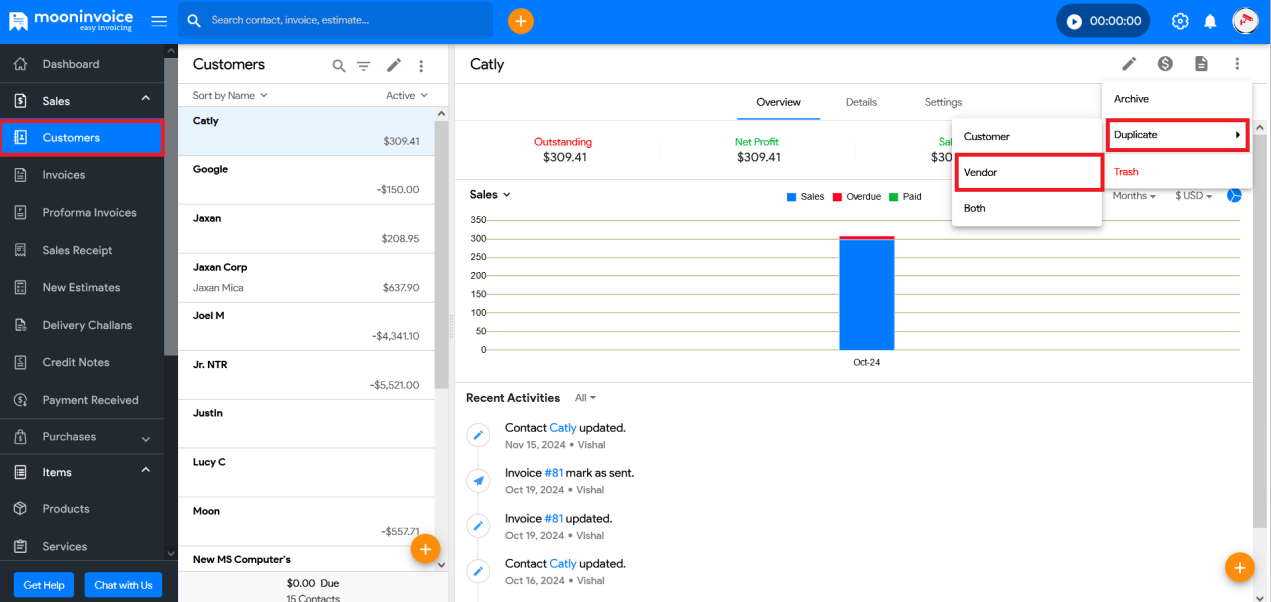Click the customer list scrollbar

[441, 255]
